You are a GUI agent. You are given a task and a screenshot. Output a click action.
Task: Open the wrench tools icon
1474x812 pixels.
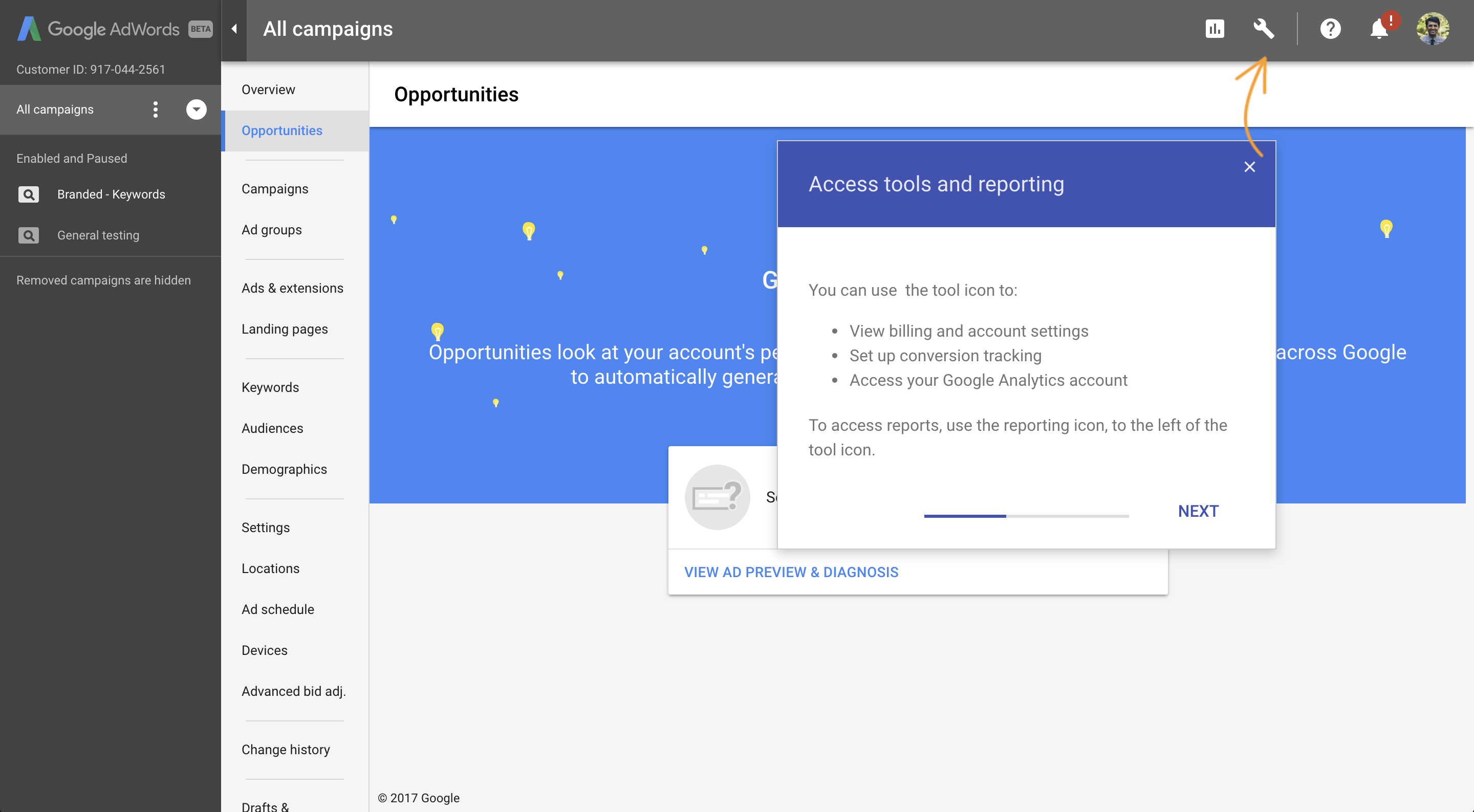coord(1264,29)
